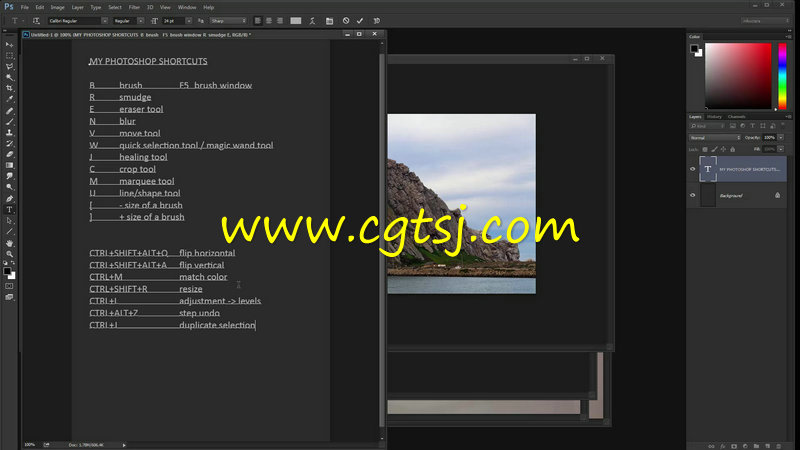The image size is (800, 450).
Task: Select the text layer thumbnail
Action: [708, 169]
